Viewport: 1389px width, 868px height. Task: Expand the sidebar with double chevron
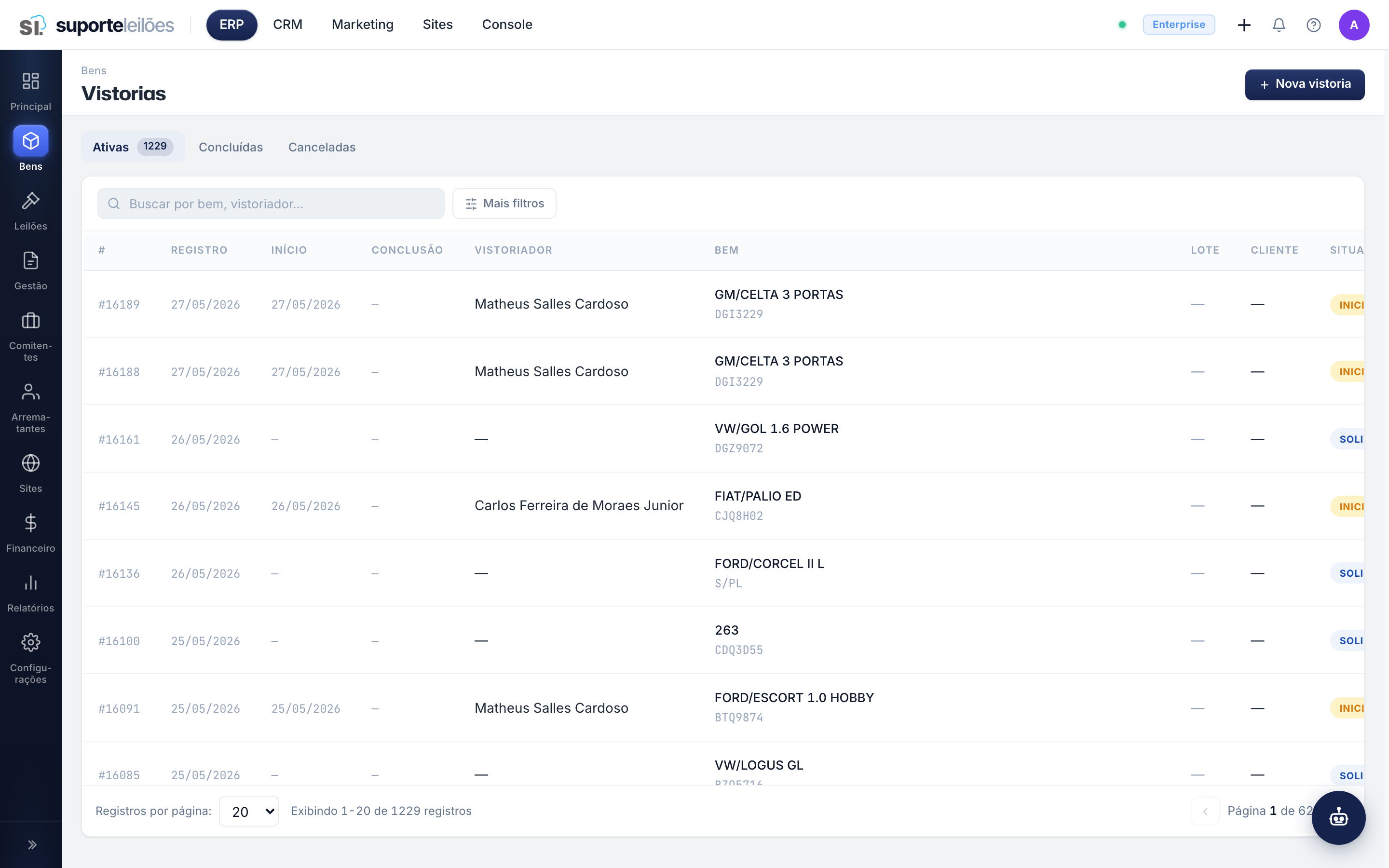[32, 844]
